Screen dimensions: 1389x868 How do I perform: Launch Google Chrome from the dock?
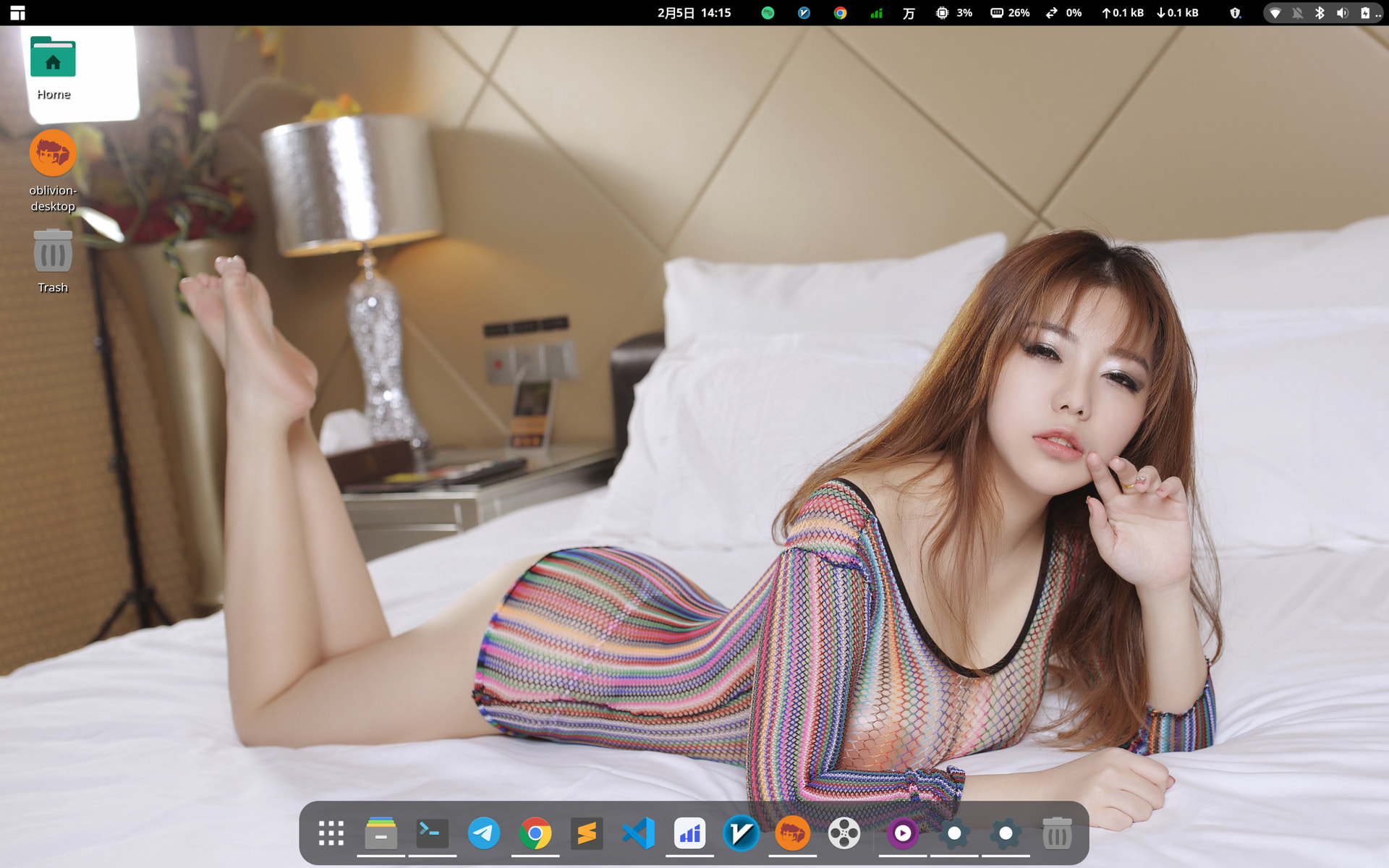[535, 833]
